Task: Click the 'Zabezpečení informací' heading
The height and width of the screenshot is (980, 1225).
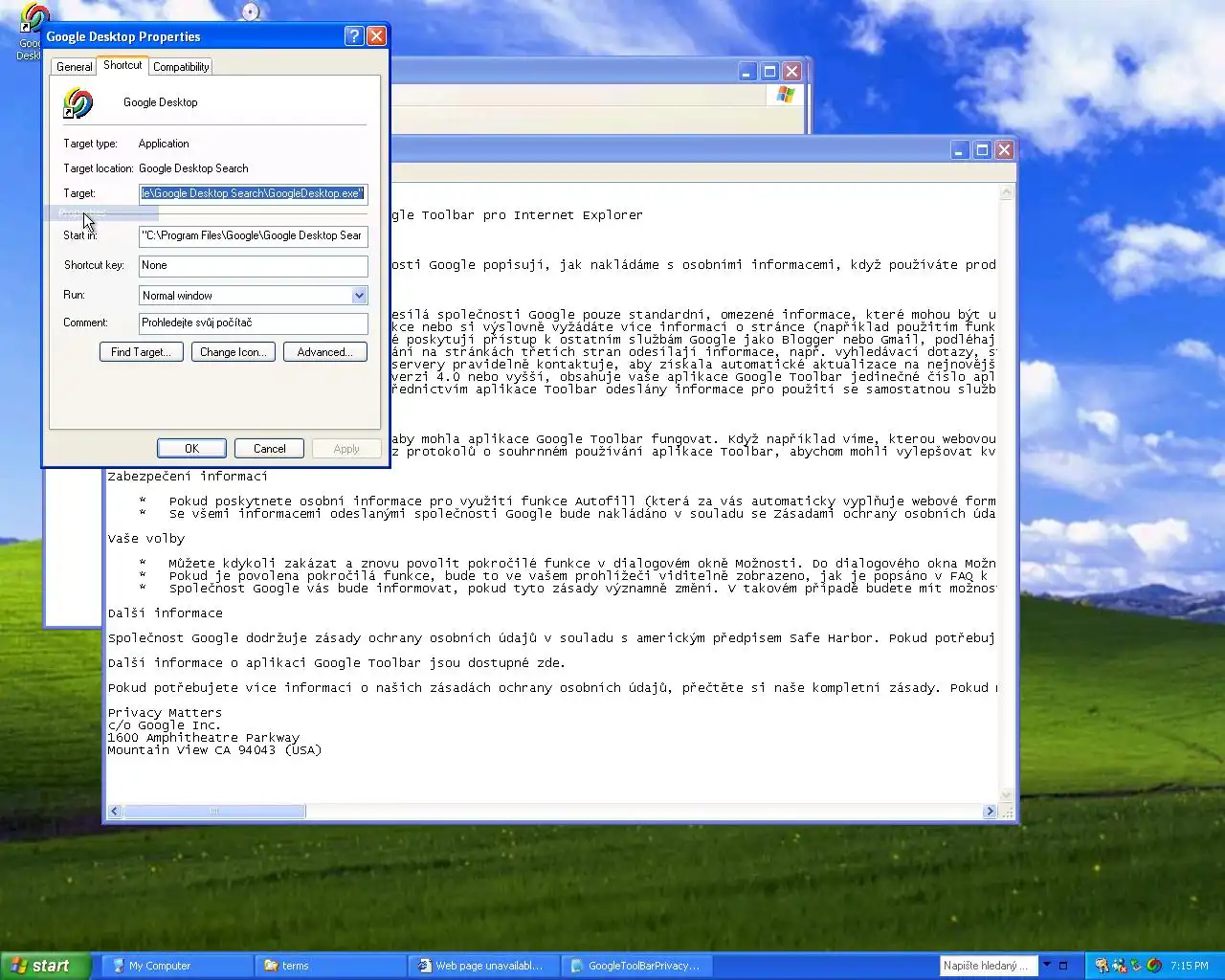Action: 188,477
